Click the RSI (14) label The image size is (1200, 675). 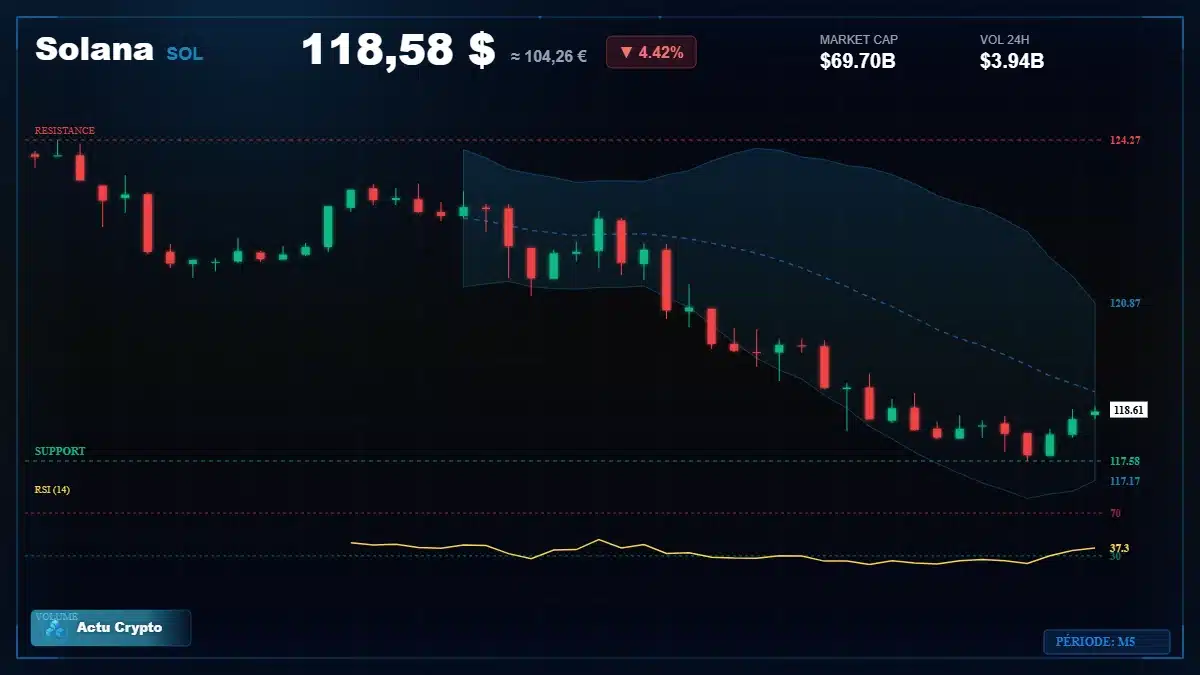[x=52, y=489]
